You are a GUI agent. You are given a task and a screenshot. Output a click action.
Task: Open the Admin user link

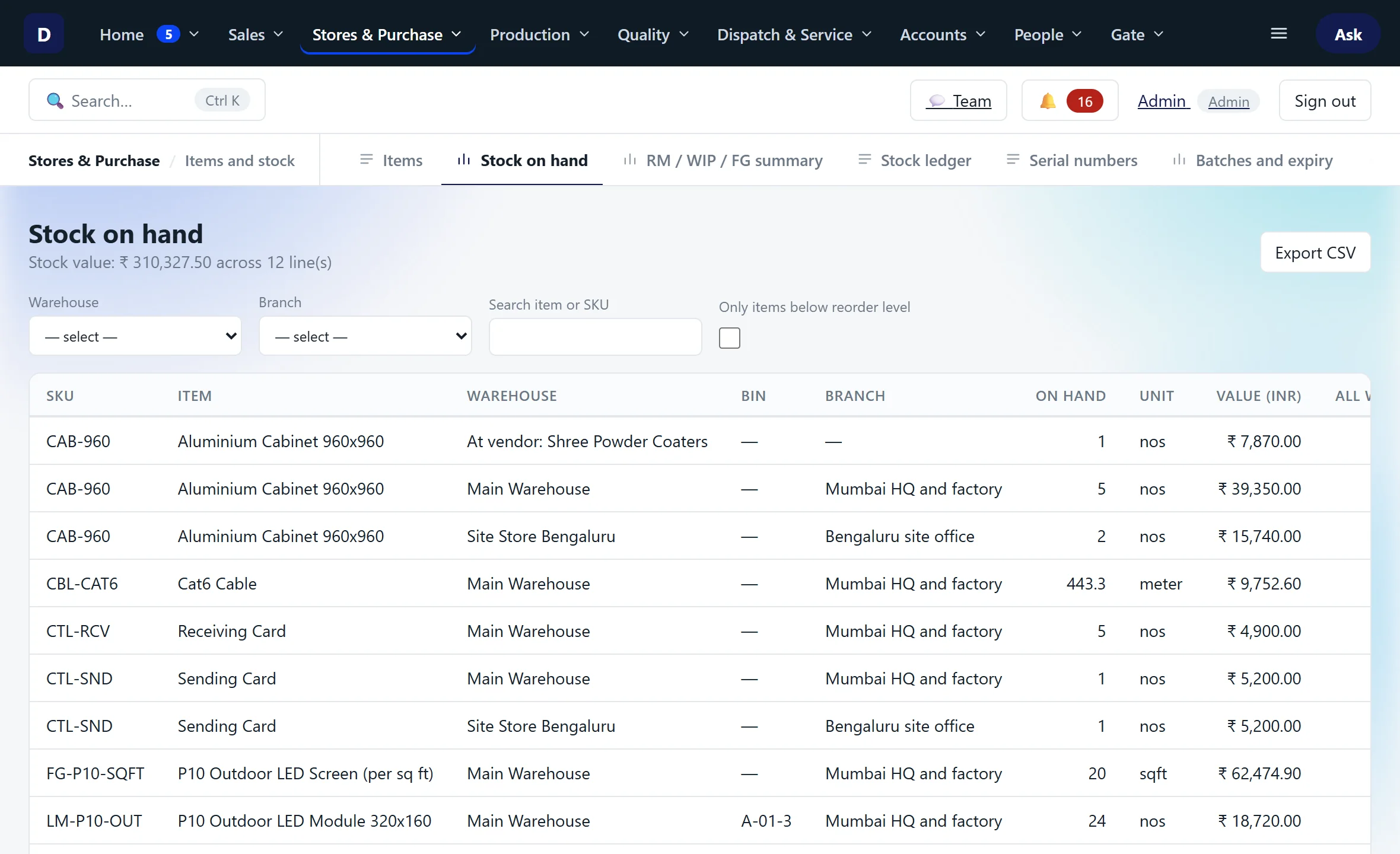(x=1163, y=101)
